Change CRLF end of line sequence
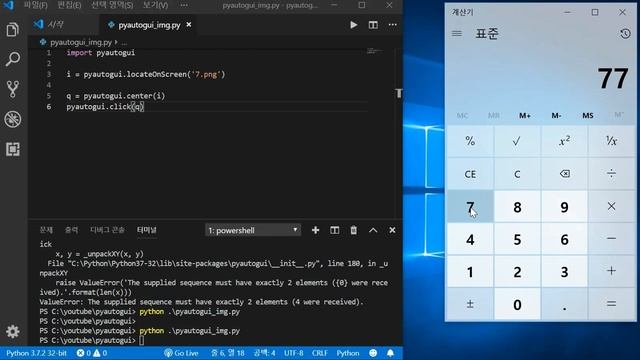 point(320,353)
